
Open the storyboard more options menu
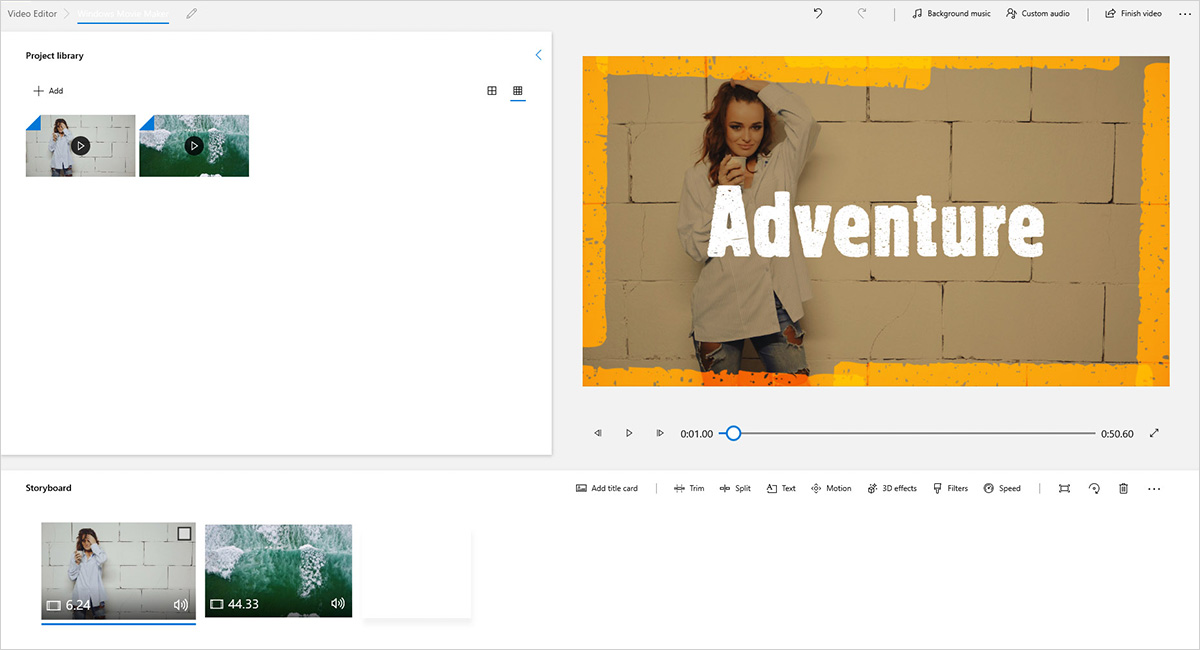(x=1154, y=488)
